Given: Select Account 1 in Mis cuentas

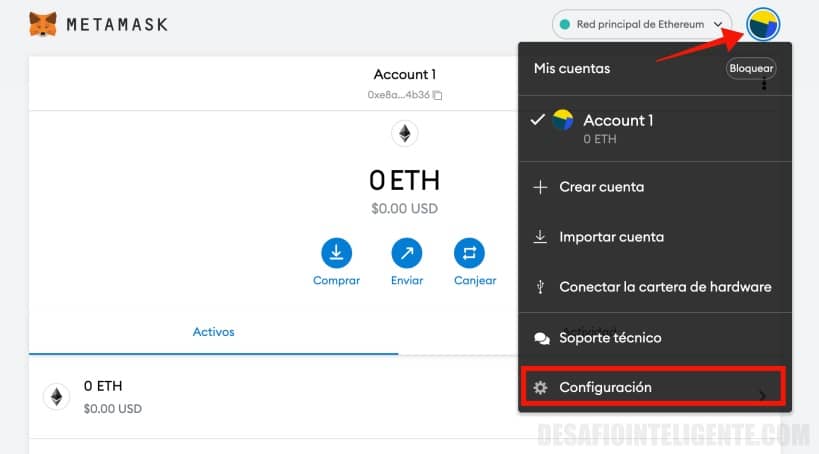Looking at the screenshot, I should coord(655,129).
